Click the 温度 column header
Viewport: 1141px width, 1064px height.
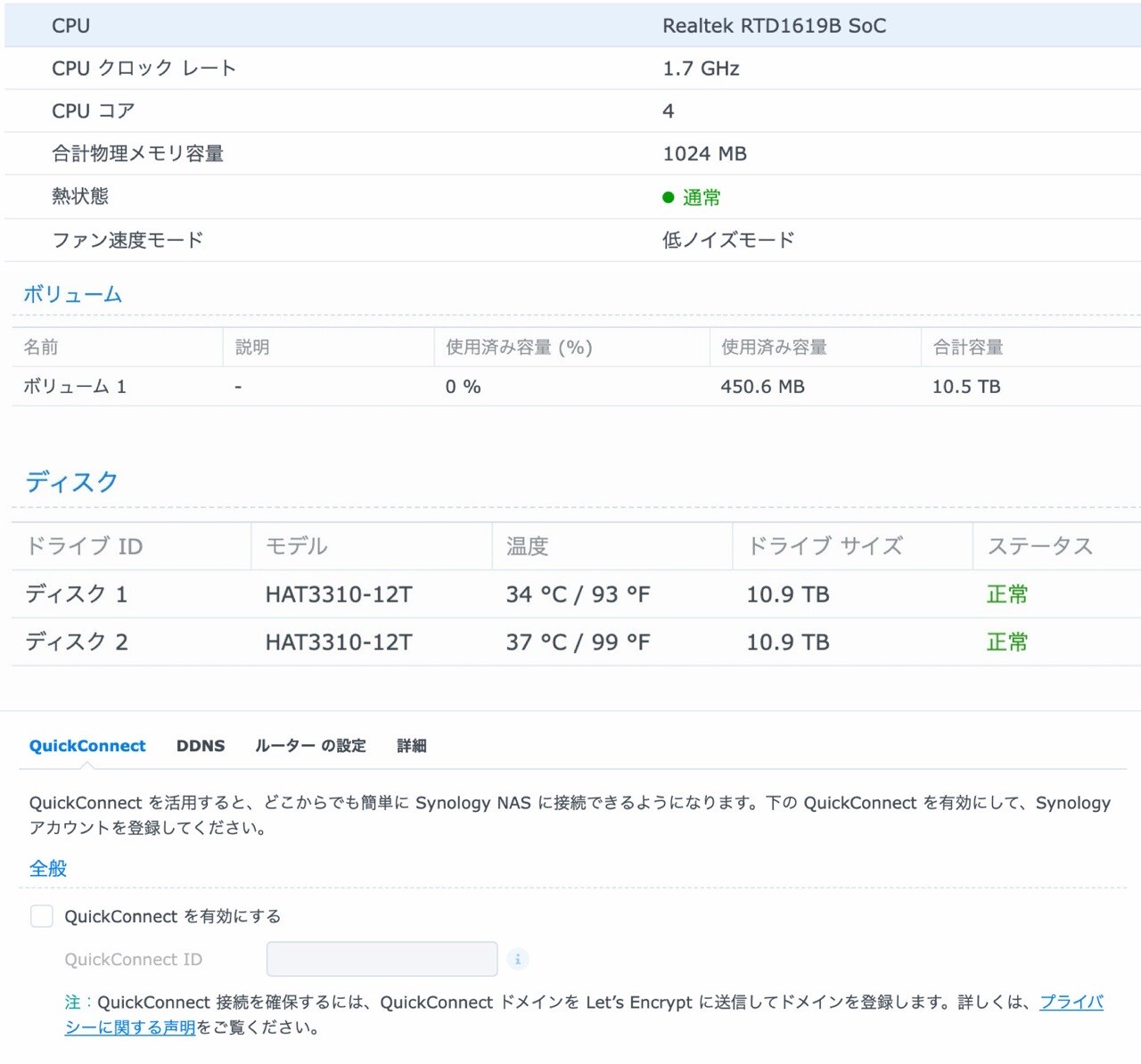pos(527,546)
